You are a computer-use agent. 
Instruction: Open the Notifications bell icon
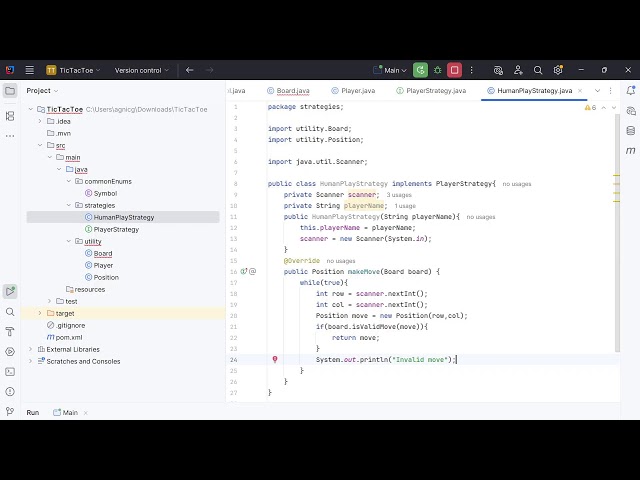(631, 91)
